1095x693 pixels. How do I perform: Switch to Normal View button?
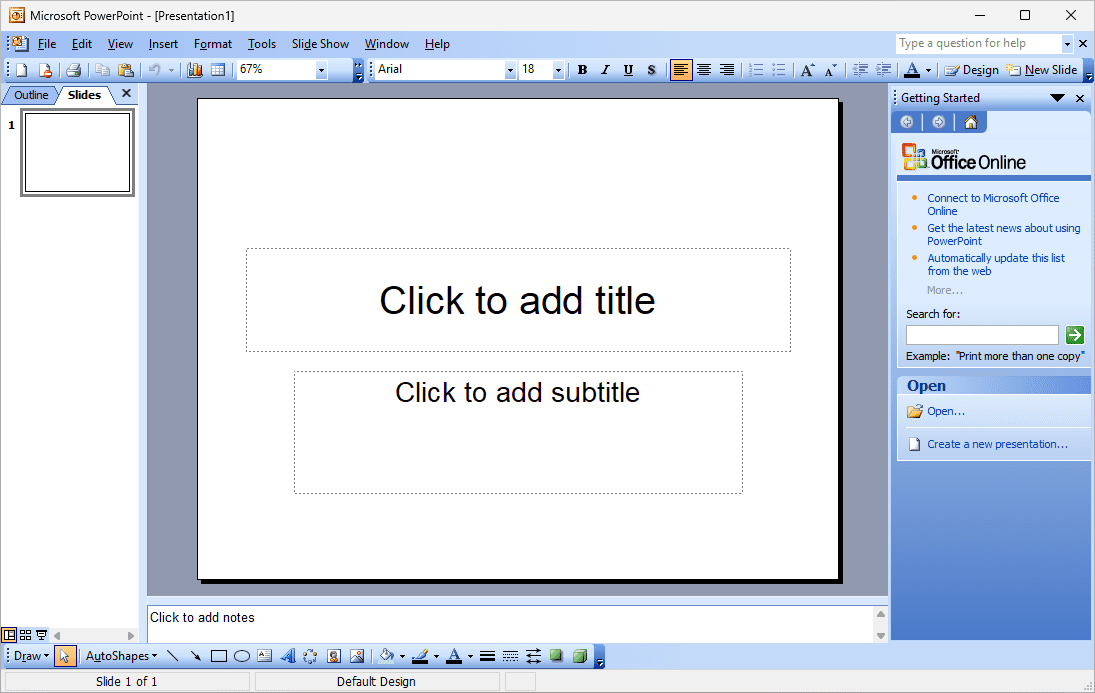tap(9, 635)
